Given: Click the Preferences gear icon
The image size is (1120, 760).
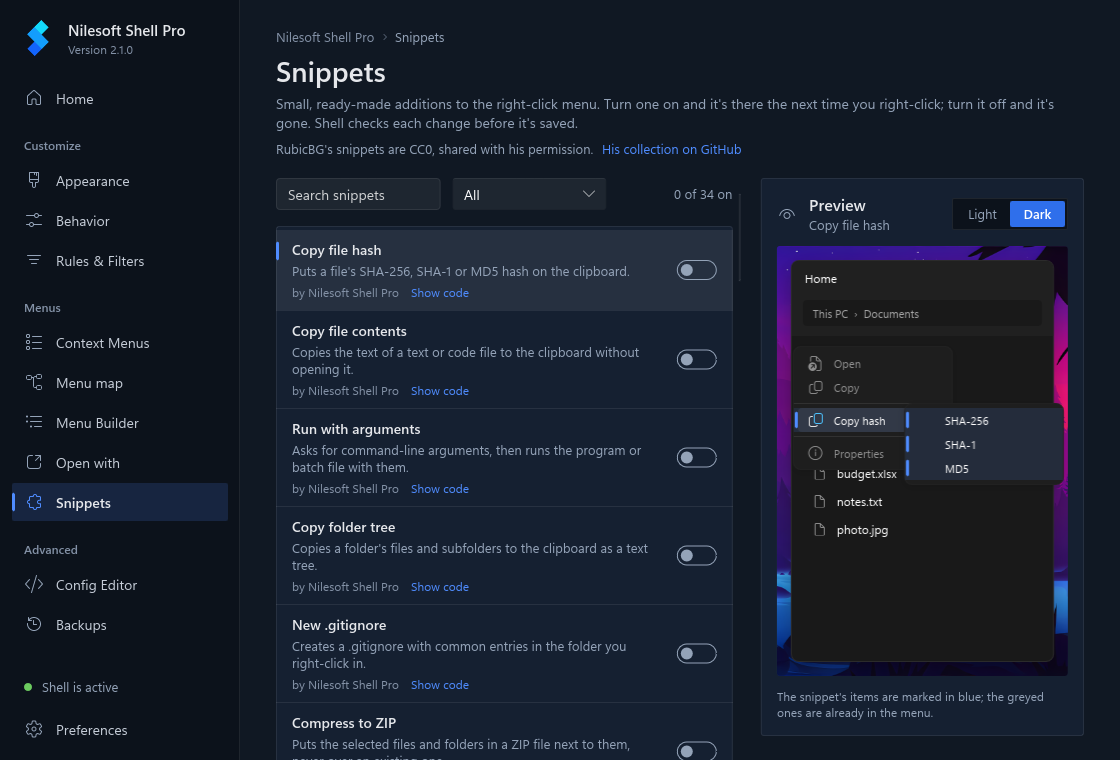Looking at the screenshot, I should 34,729.
